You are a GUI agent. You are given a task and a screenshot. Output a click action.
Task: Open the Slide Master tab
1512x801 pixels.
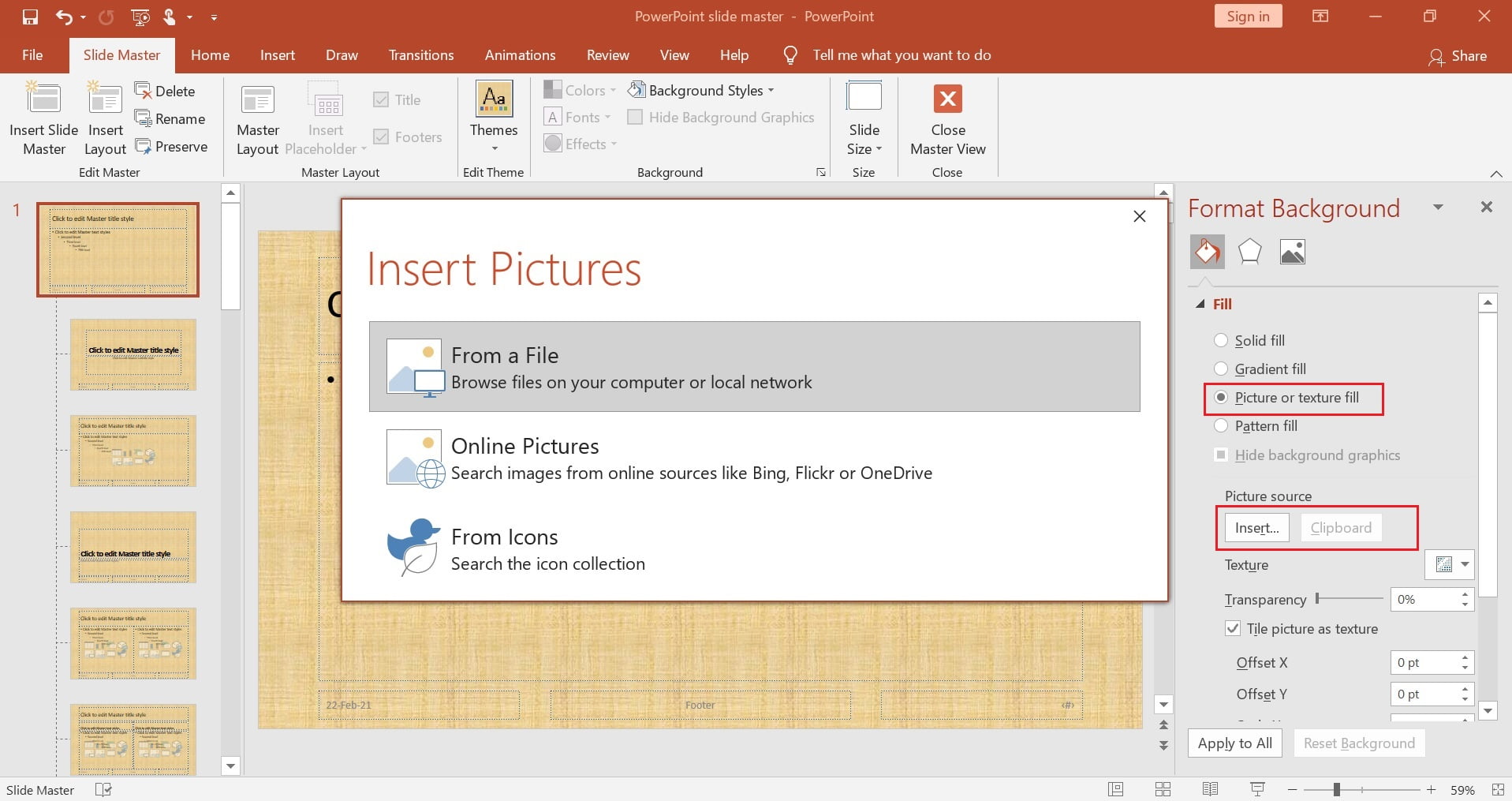[120, 54]
